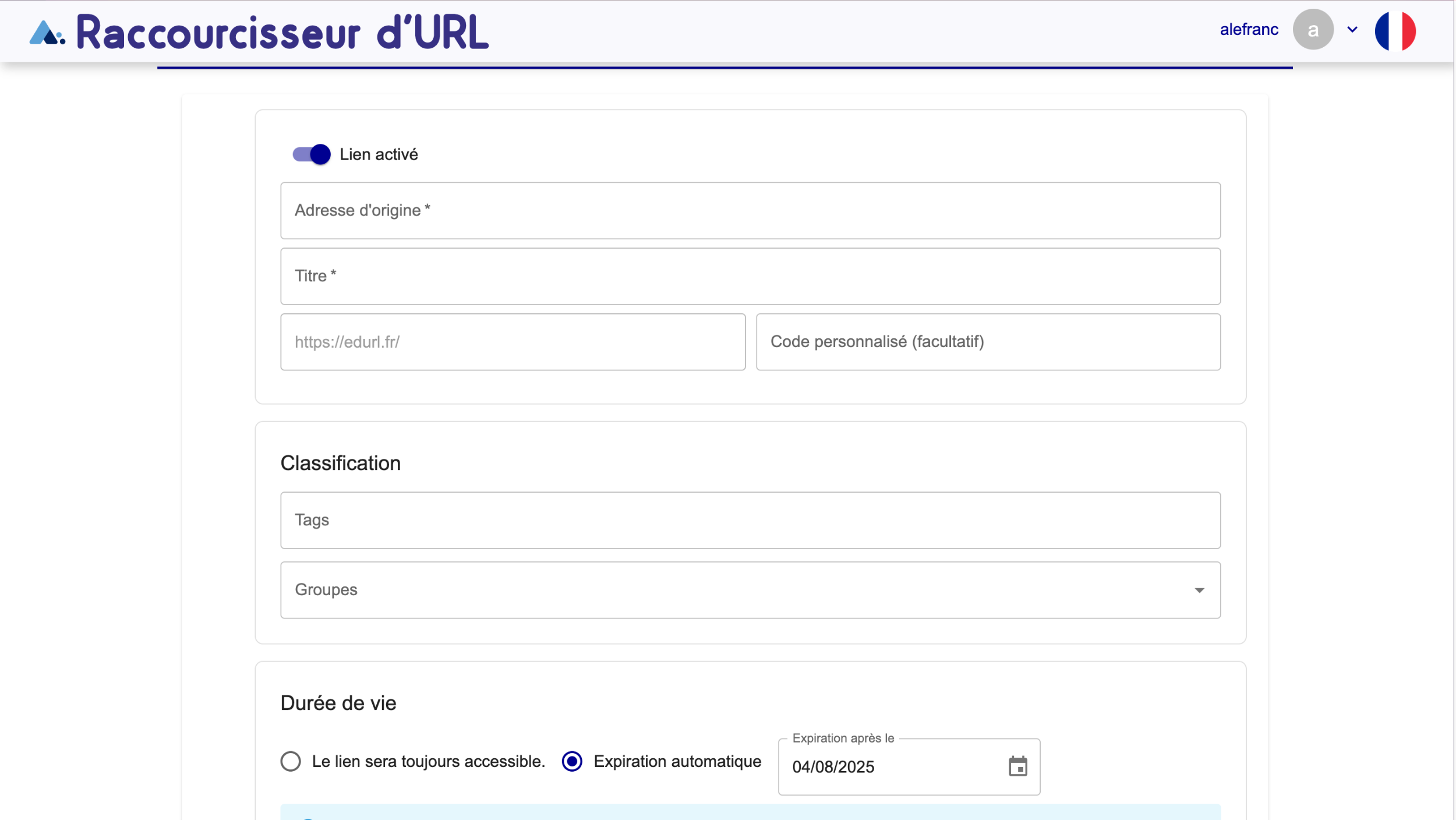Toggle the Lien activé switch
The image size is (1456, 820).
pos(312,154)
